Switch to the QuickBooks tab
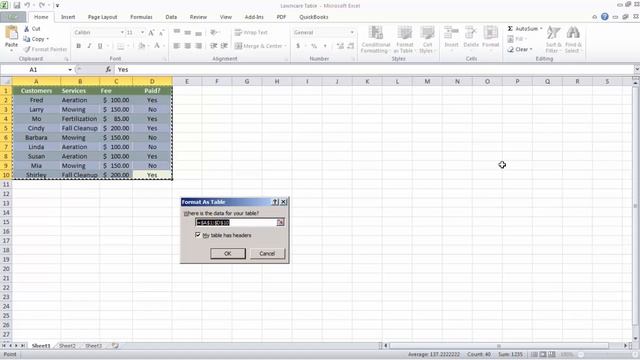 point(313,17)
